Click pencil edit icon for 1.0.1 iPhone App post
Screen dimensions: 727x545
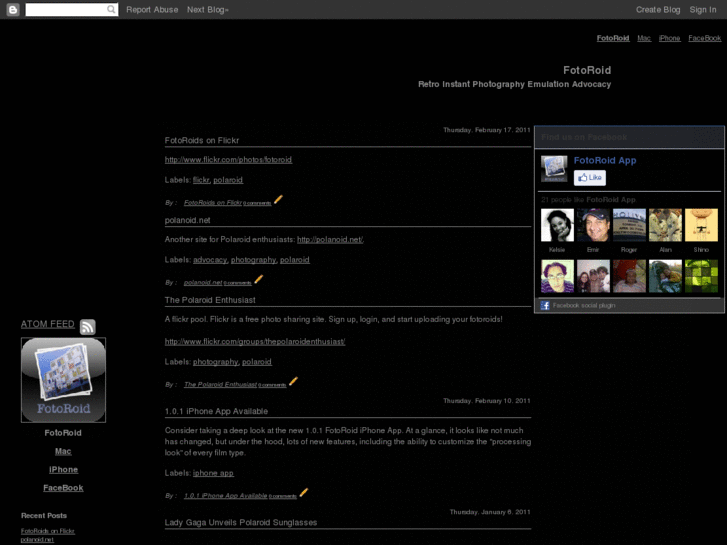coord(304,493)
